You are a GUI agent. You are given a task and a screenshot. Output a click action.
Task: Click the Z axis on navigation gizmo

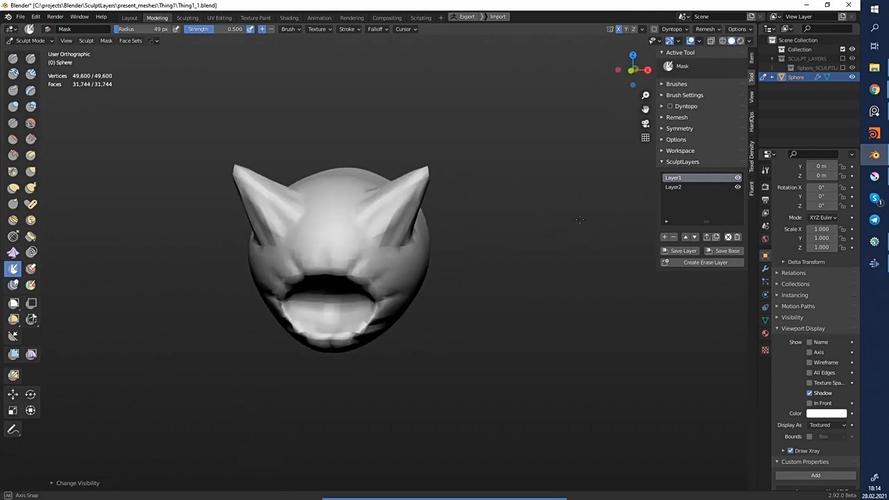pos(633,55)
